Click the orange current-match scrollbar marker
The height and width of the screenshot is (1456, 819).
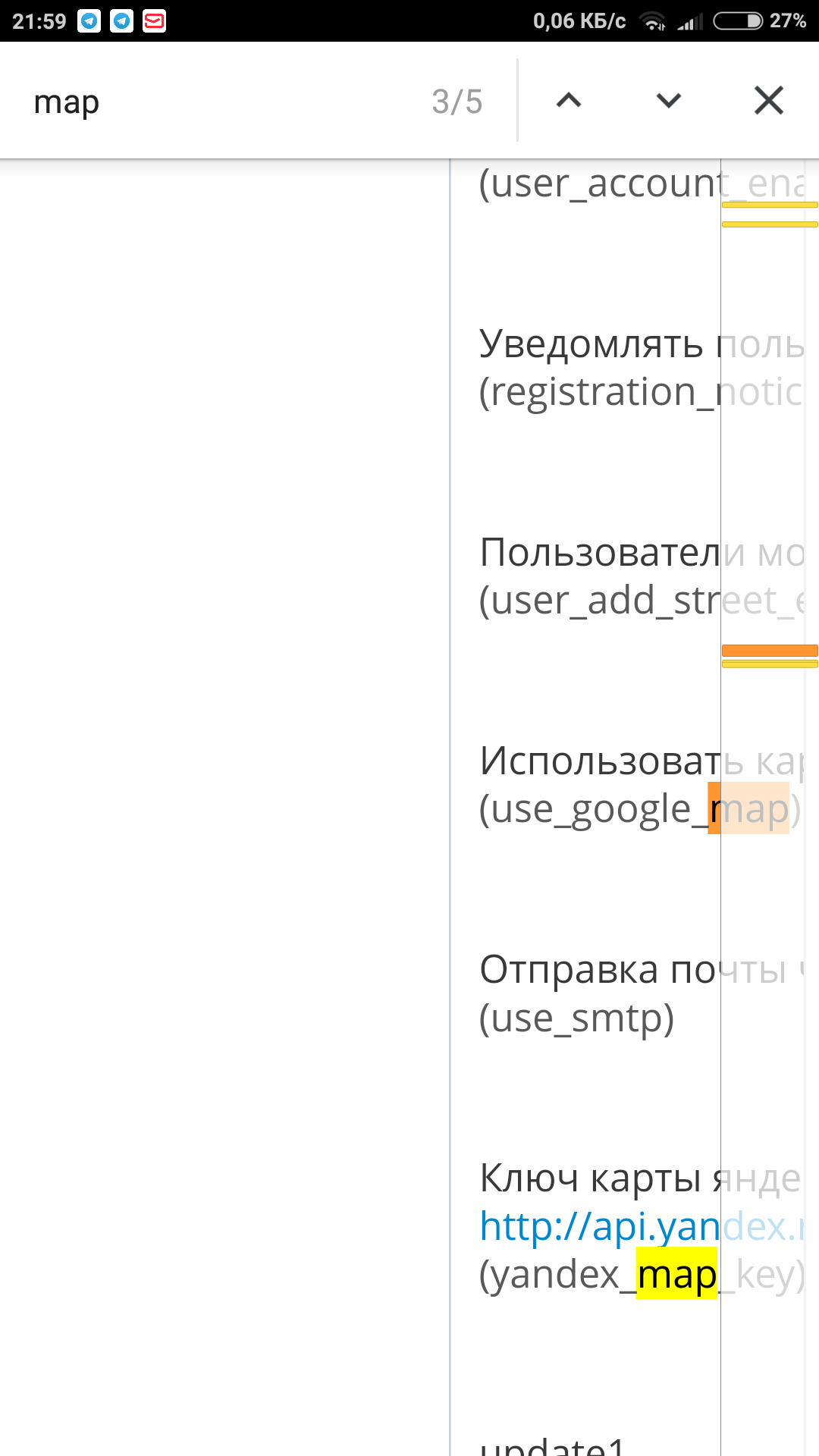coord(770,651)
